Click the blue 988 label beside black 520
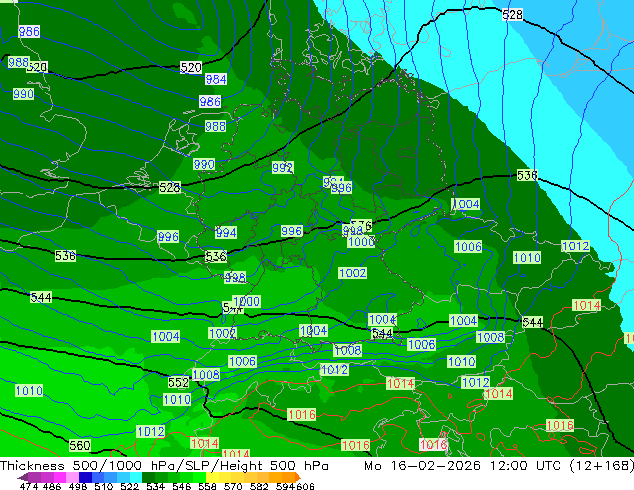Screen dimensions: 634x490 pyautogui.click(x=18, y=62)
